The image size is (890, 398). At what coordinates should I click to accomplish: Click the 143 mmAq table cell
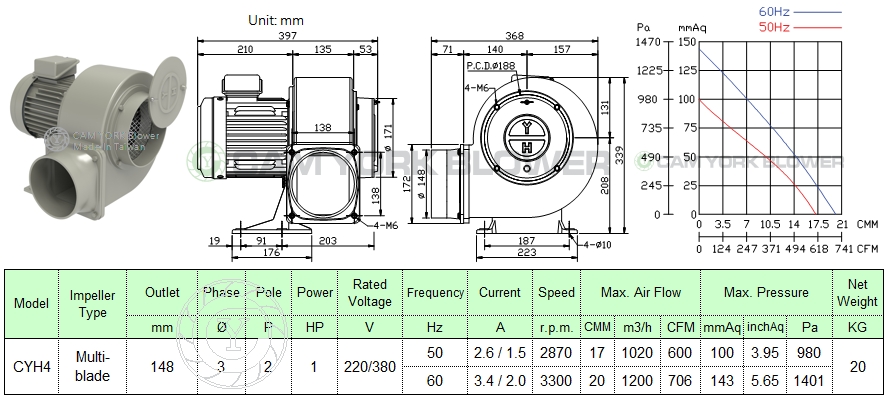[722, 380]
